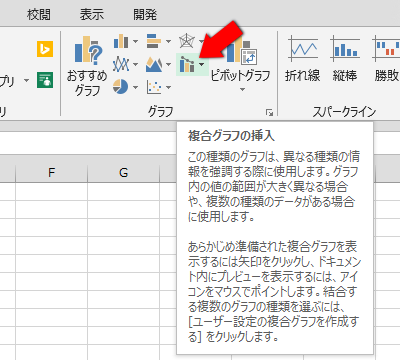Open the 校閲 ribbon tab
Screen dimensions: 400x360
(x=39, y=15)
